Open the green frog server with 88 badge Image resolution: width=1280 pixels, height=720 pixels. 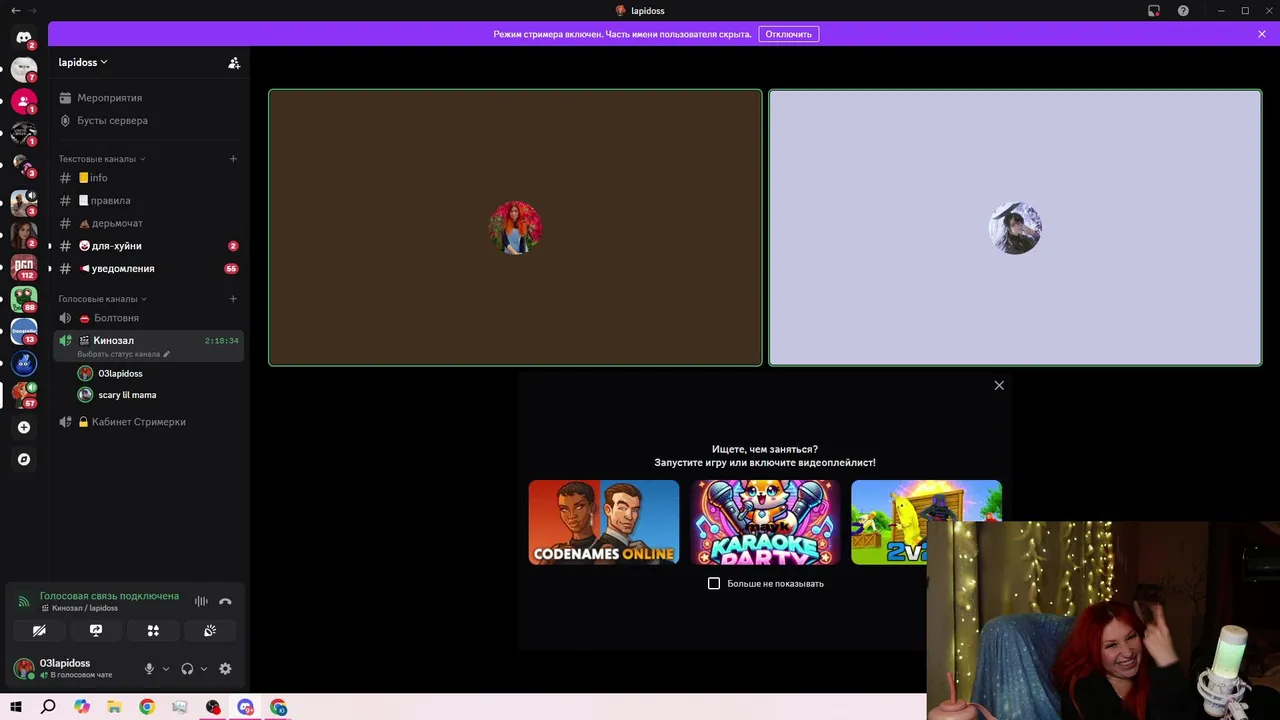tap(24, 299)
